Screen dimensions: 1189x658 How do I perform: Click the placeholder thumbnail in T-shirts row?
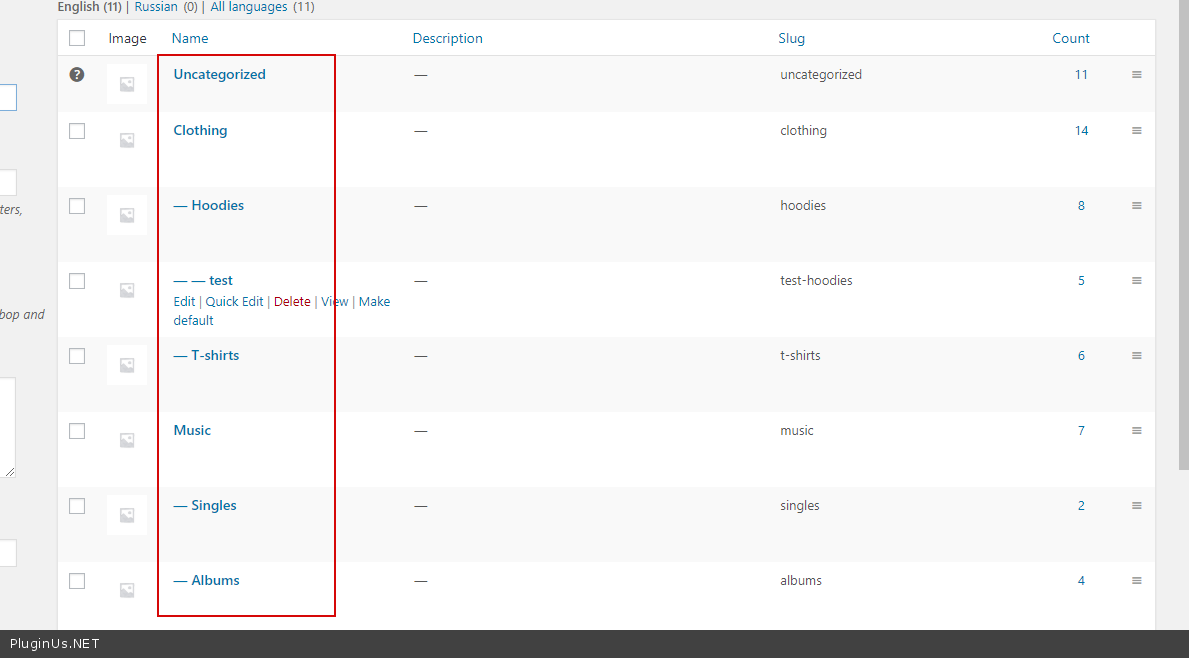pyautogui.click(x=127, y=365)
